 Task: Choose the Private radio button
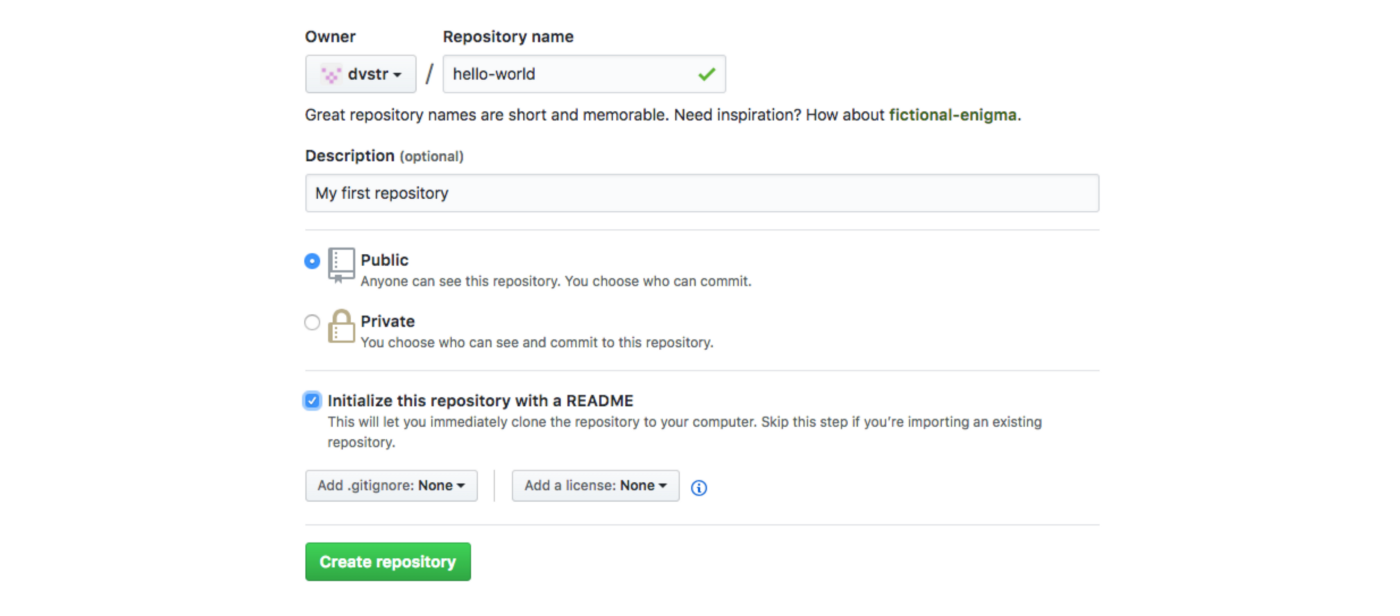click(x=312, y=322)
